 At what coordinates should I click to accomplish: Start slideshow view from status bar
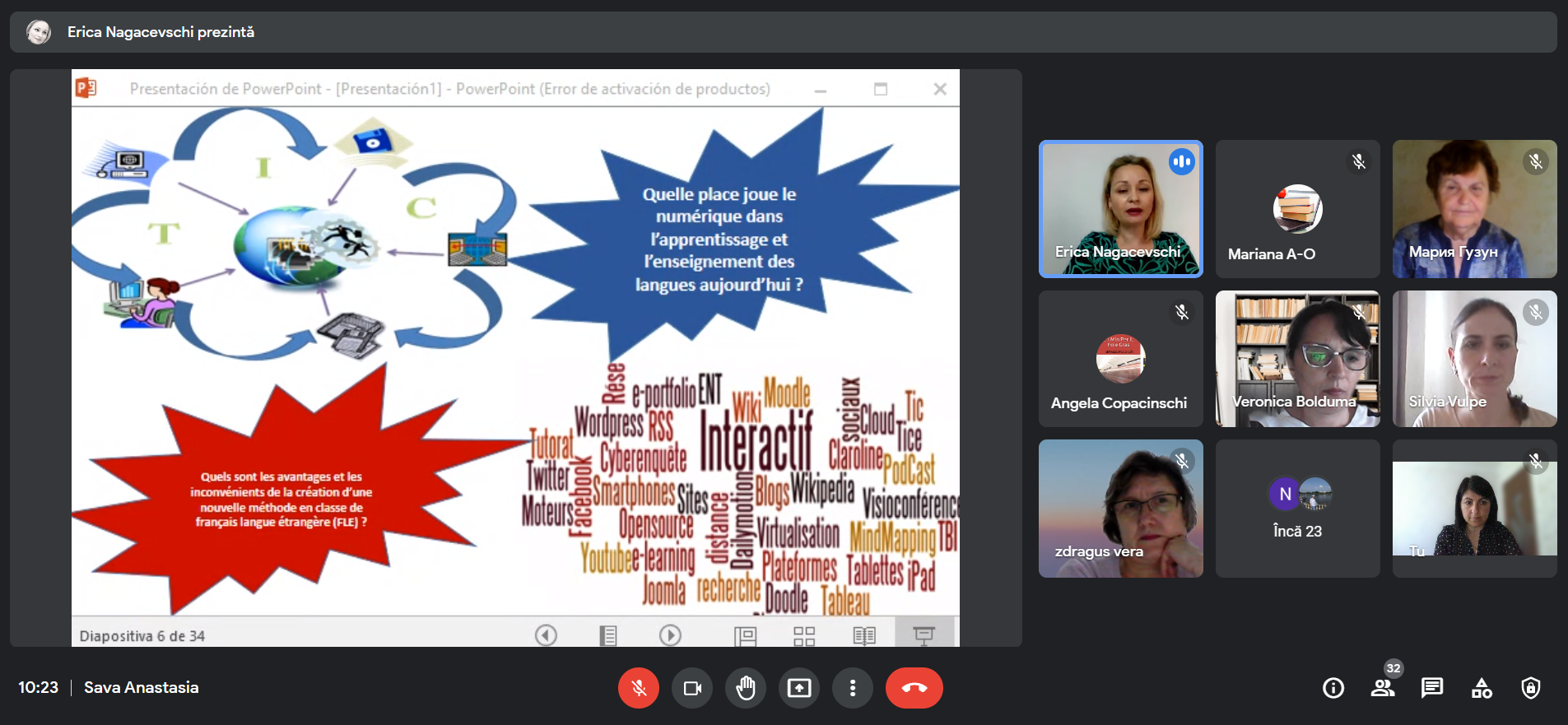coord(924,635)
